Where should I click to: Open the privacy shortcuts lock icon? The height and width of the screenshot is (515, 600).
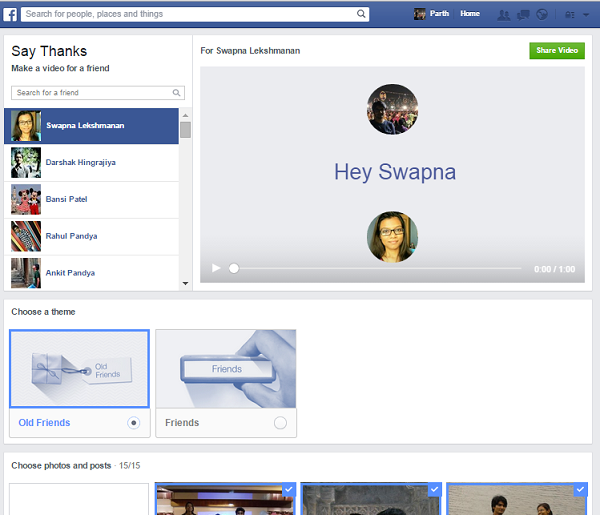tap(570, 15)
